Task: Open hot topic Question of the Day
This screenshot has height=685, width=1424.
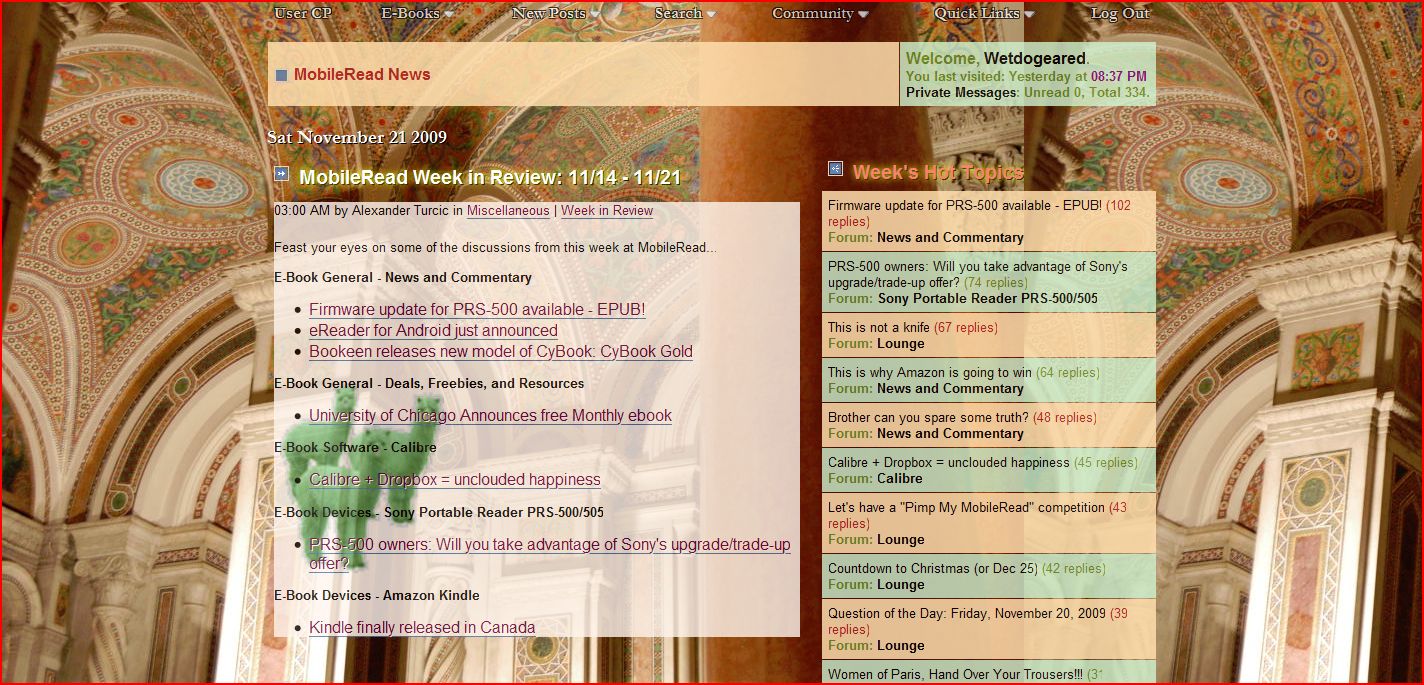Action: pos(967,613)
